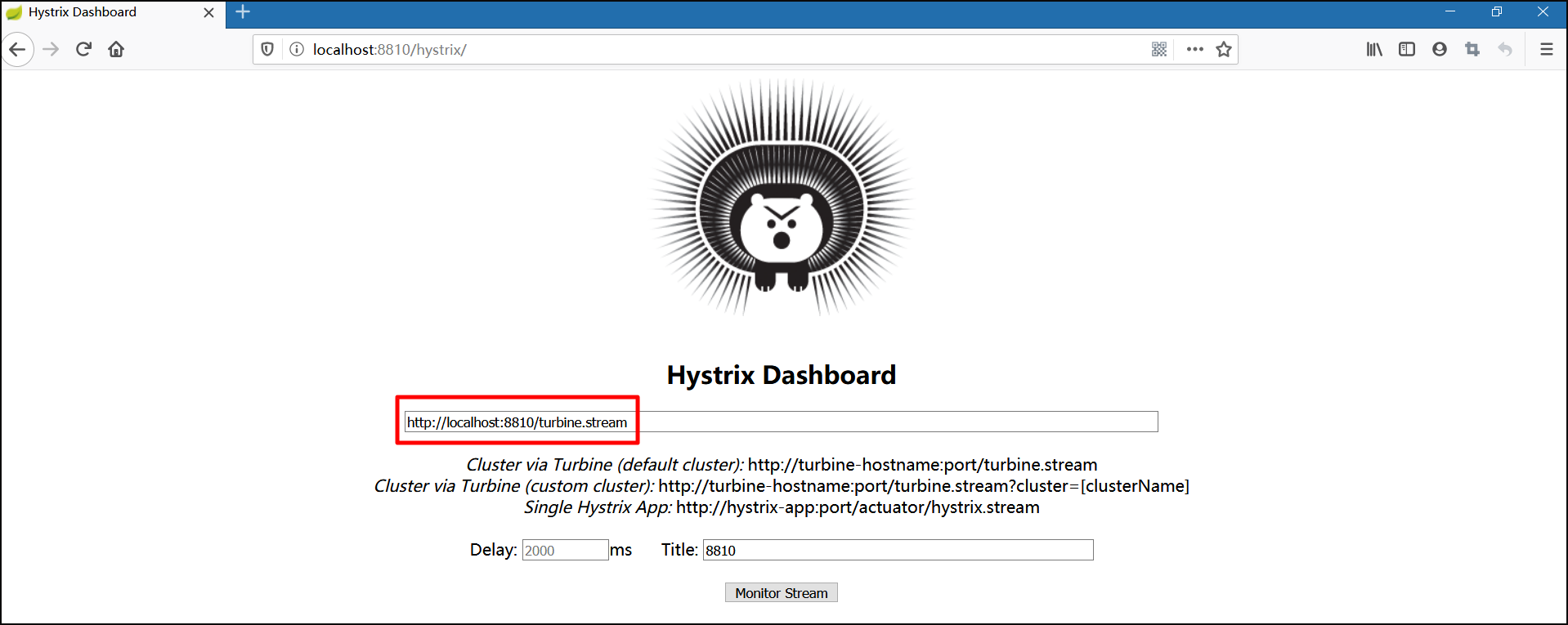Close the Hystrix Dashboard tab
The height and width of the screenshot is (625, 1568).
pos(208,12)
